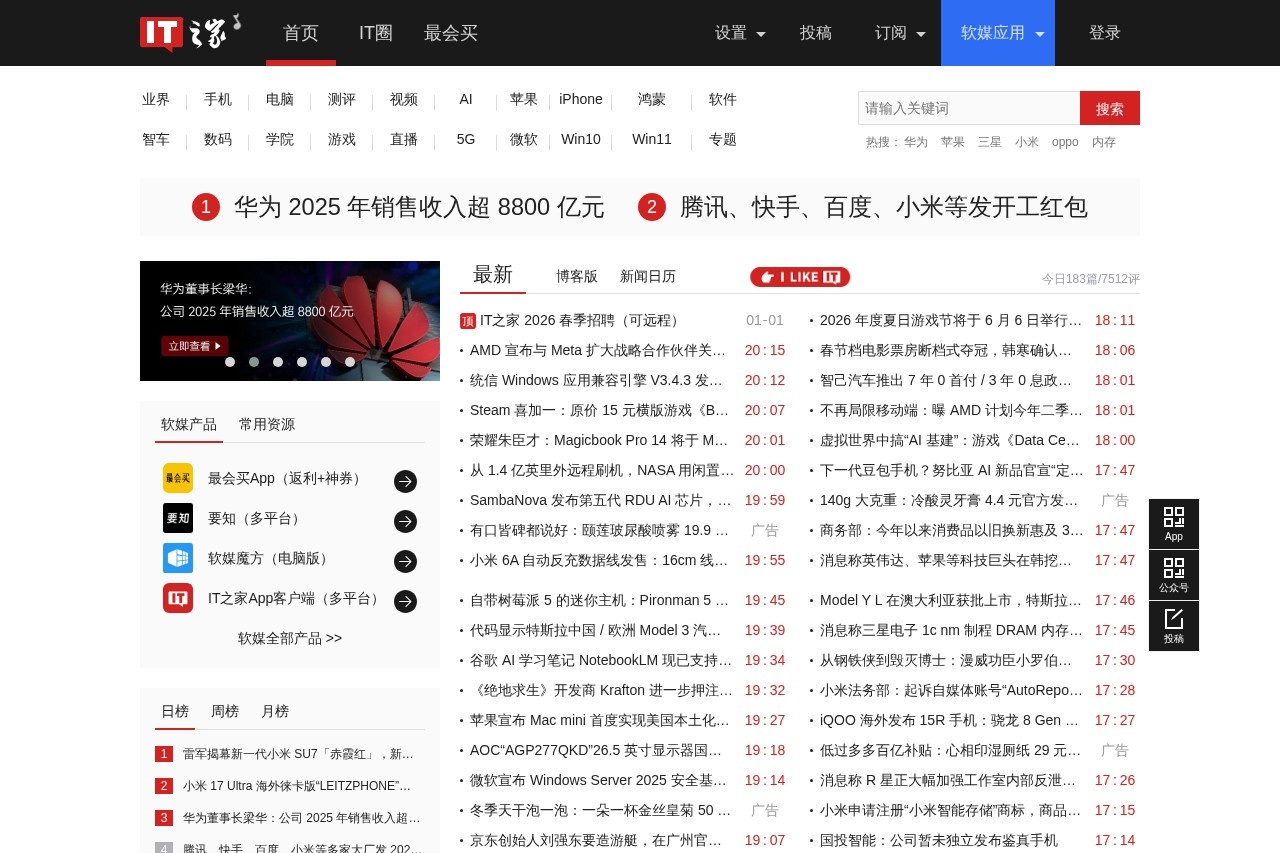The image size is (1280, 853).
Task: Open article Model Y L 在澳大利亚获批上市
Action: pyautogui.click(x=951, y=600)
